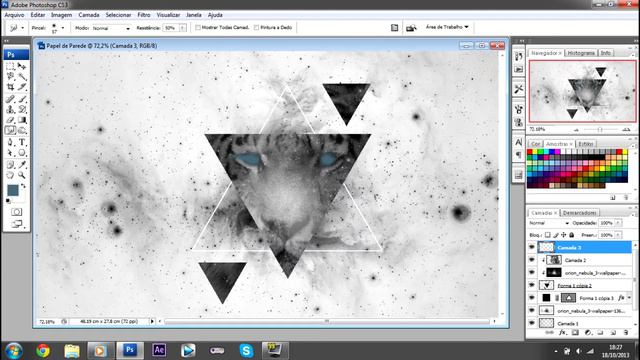Image resolution: width=640 pixels, height=360 pixels.
Task: Select the Crop tool
Action: [10, 87]
